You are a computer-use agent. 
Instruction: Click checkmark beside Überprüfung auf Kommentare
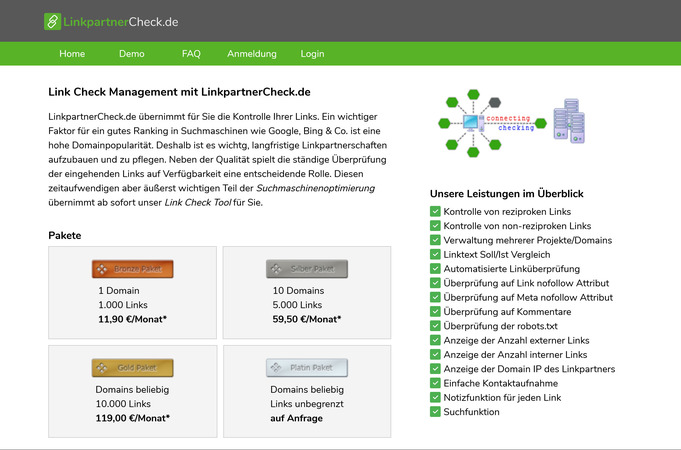[x=435, y=312]
